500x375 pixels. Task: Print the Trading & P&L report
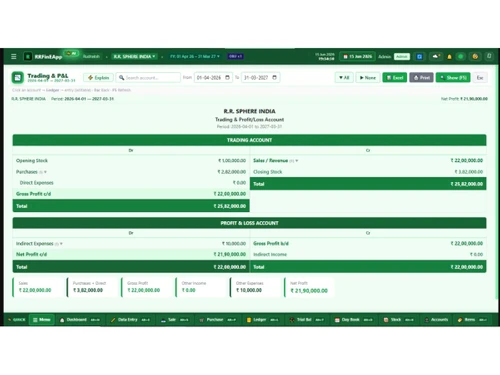(421, 78)
